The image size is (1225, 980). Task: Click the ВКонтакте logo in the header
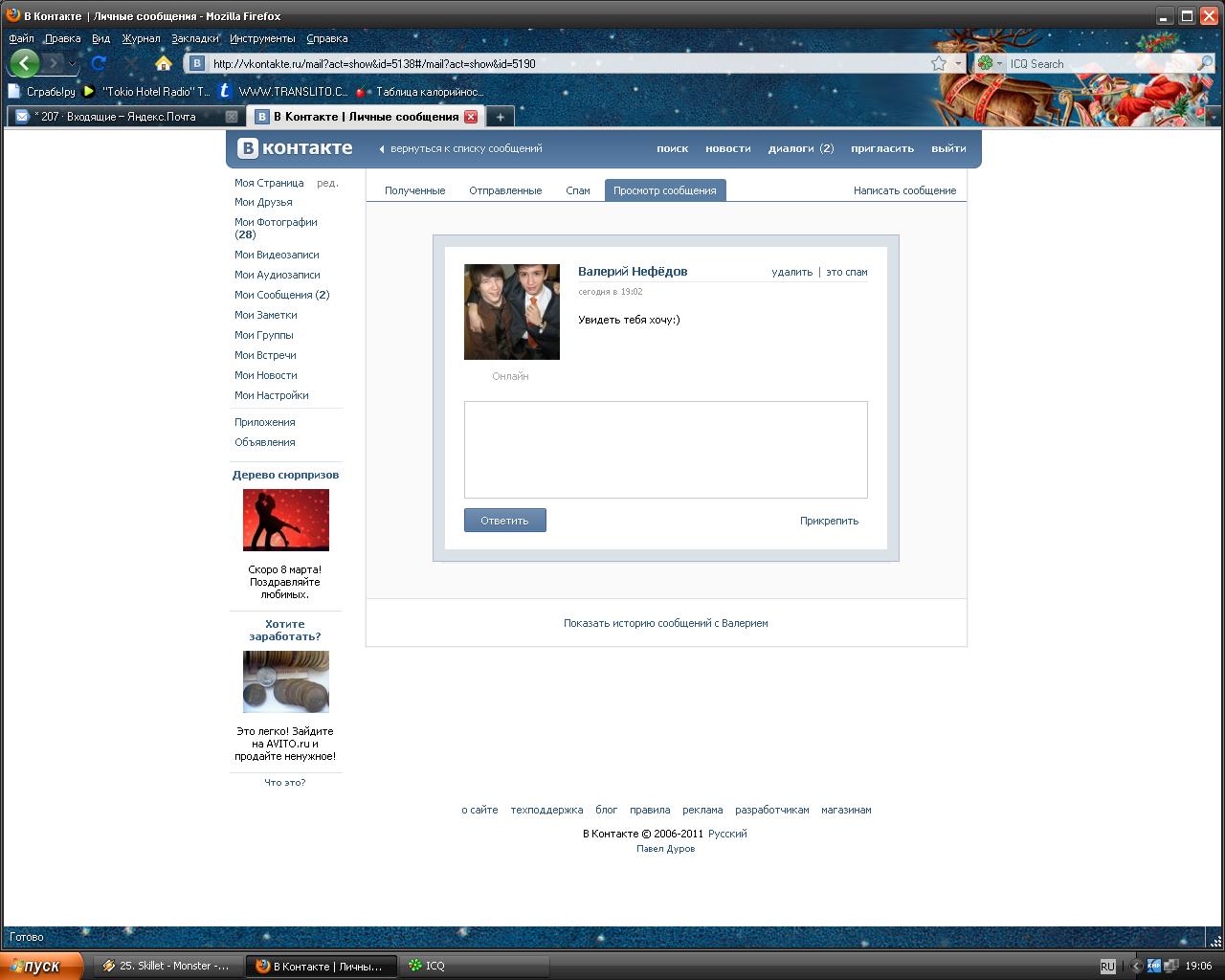296,148
